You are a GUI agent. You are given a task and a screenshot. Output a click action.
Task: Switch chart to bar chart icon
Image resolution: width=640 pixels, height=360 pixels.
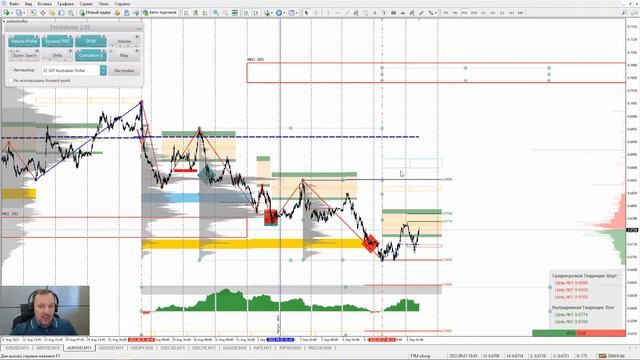[186, 13]
